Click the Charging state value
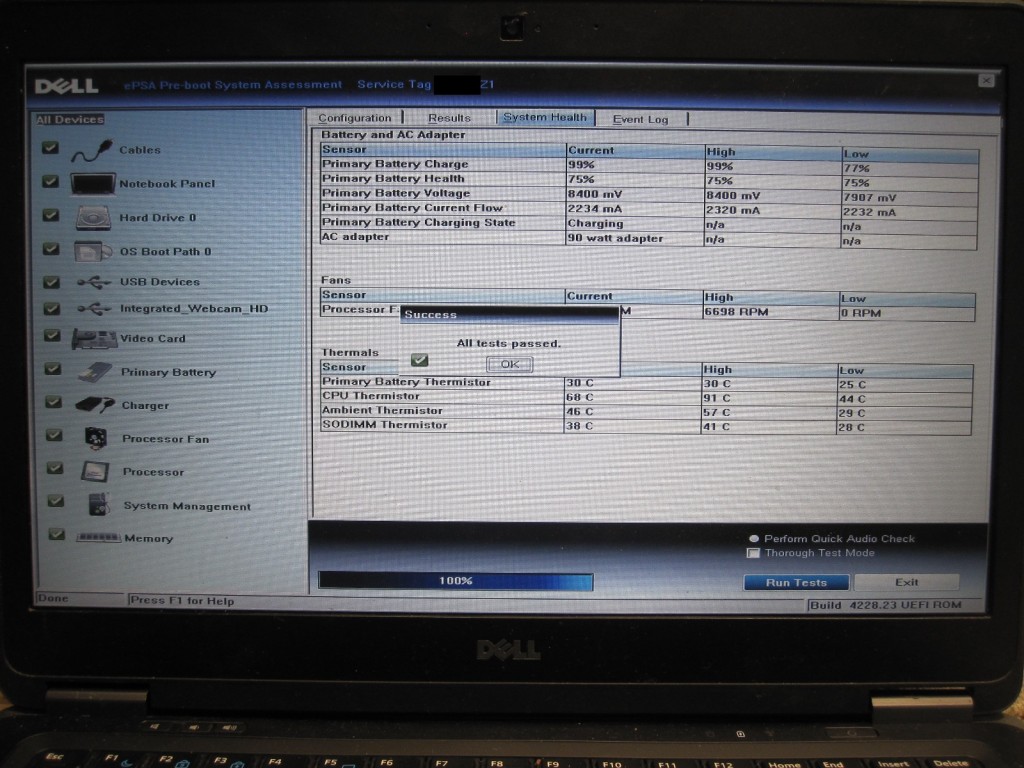Image resolution: width=1024 pixels, height=768 pixels. 595,223
